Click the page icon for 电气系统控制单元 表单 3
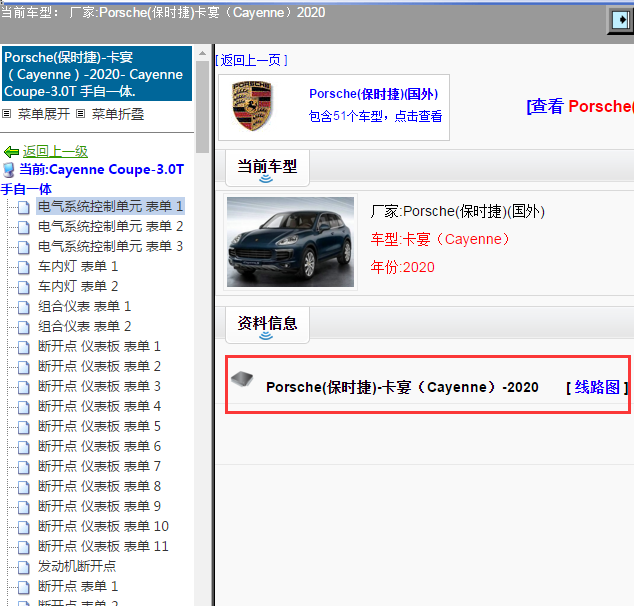The image size is (634, 606). [x=23, y=247]
